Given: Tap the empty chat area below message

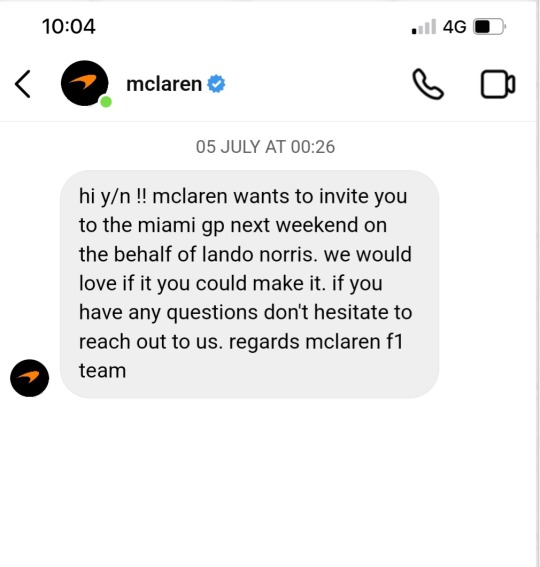Looking at the screenshot, I should pos(268,481).
